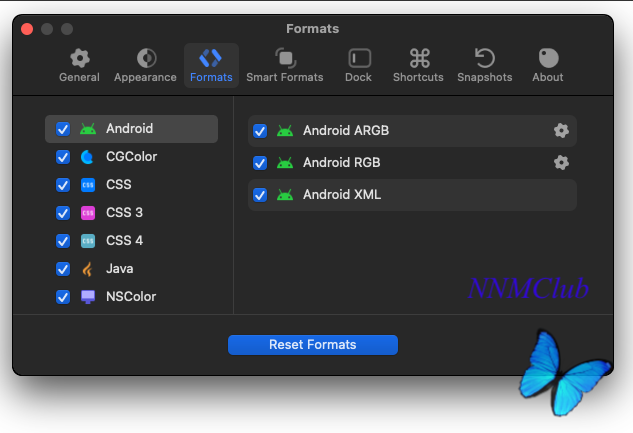Select the CSS label in the list

(119, 184)
